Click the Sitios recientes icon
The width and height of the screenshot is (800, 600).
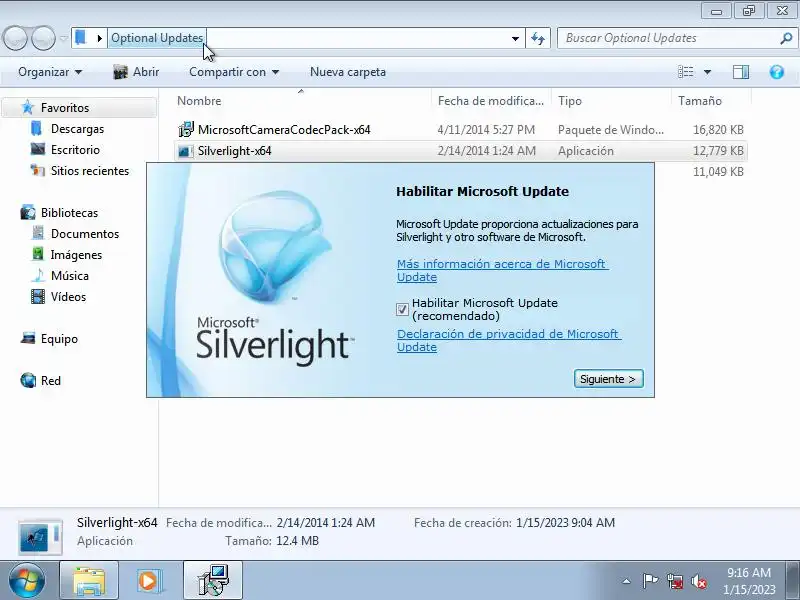pyautogui.click(x=38, y=170)
